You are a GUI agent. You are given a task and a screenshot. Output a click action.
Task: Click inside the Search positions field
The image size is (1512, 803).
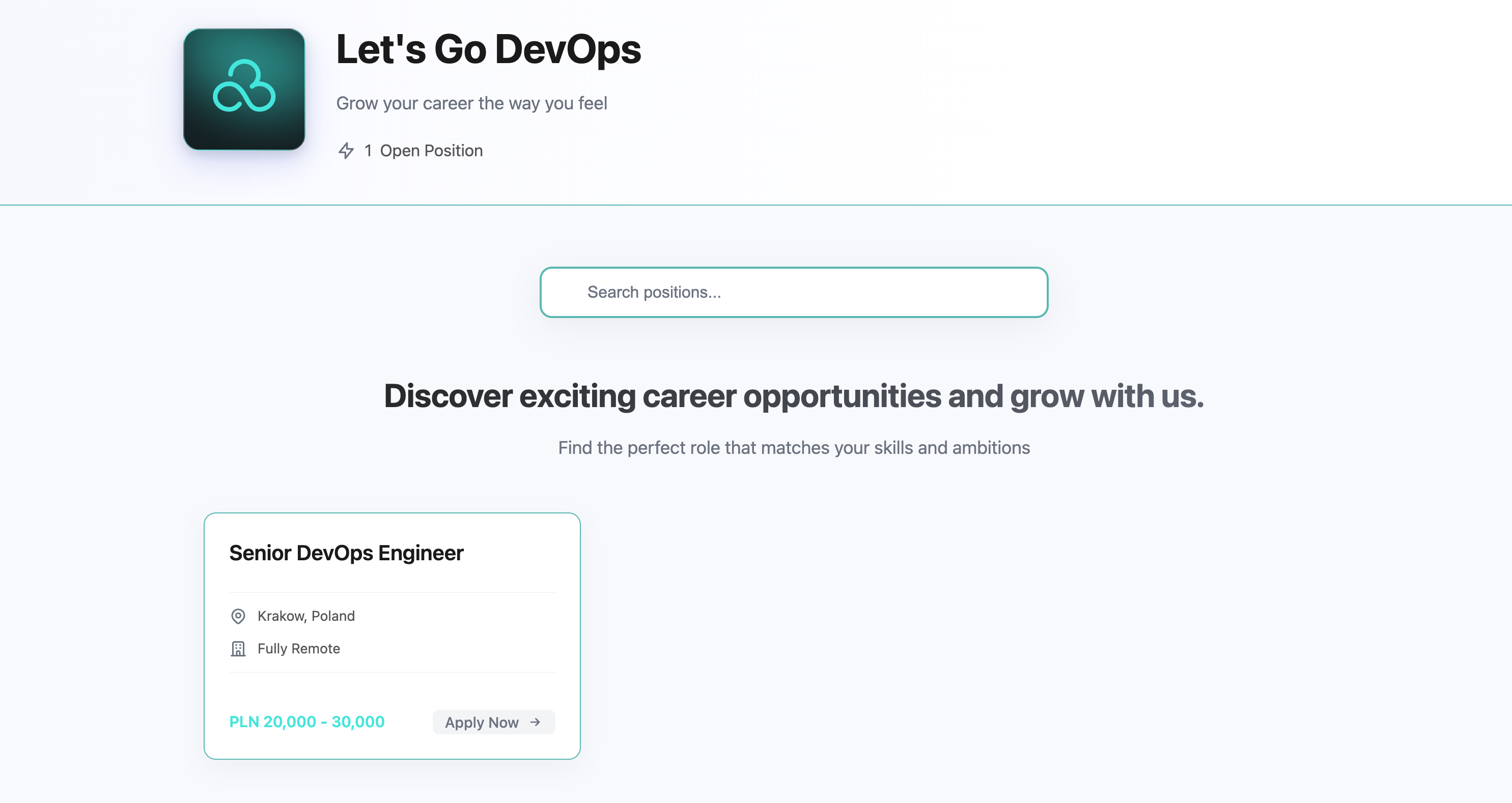point(794,292)
